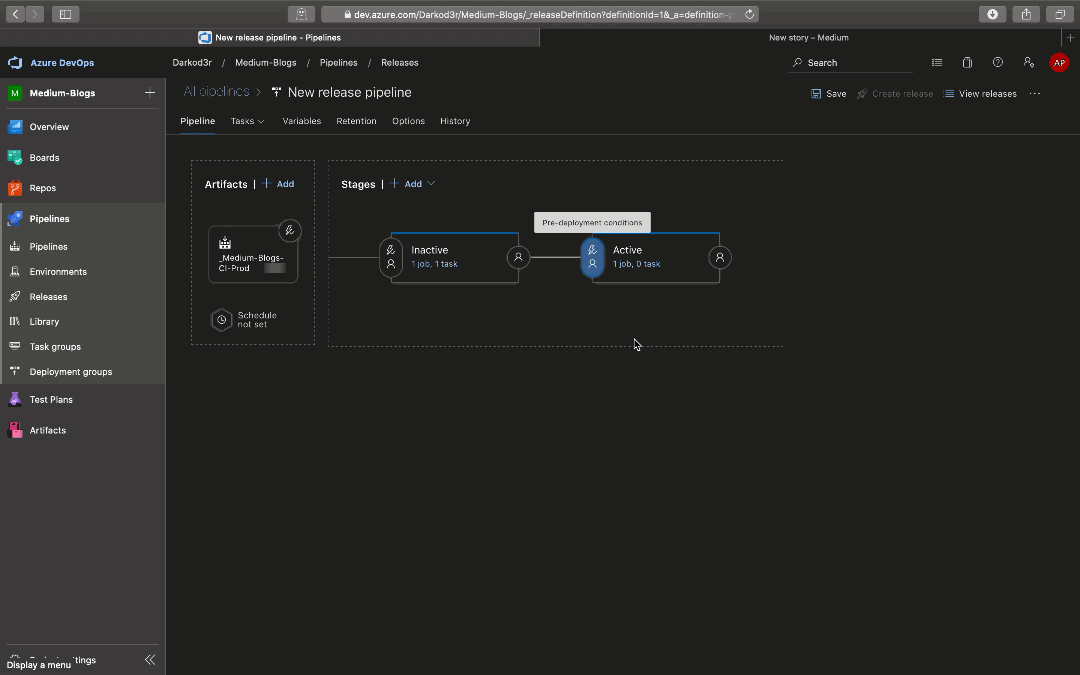This screenshot has height=675, width=1080.
Task: Click the Medium-Blogs breadcrumb
Action: coord(266,63)
